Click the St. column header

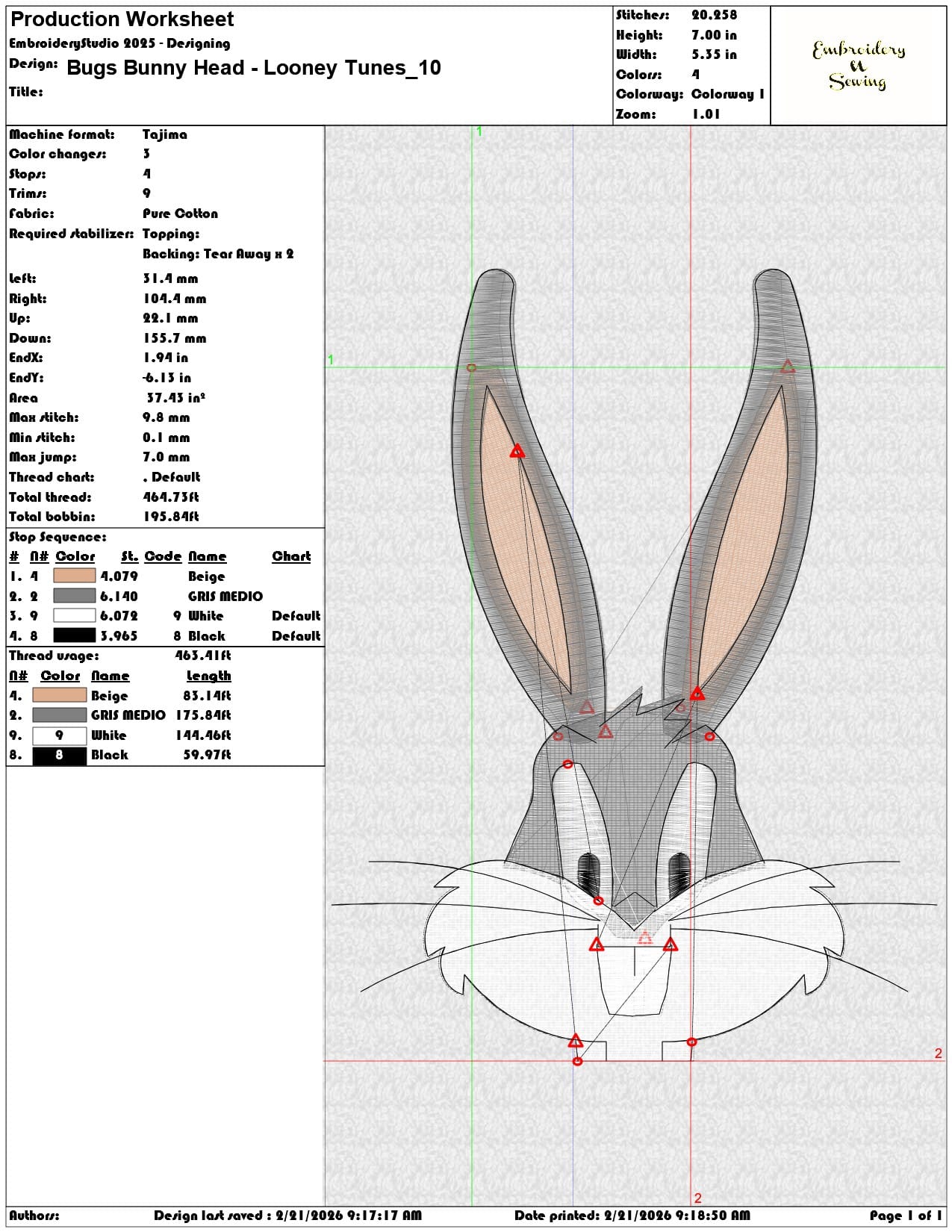pyautogui.click(x=130, y=556)
